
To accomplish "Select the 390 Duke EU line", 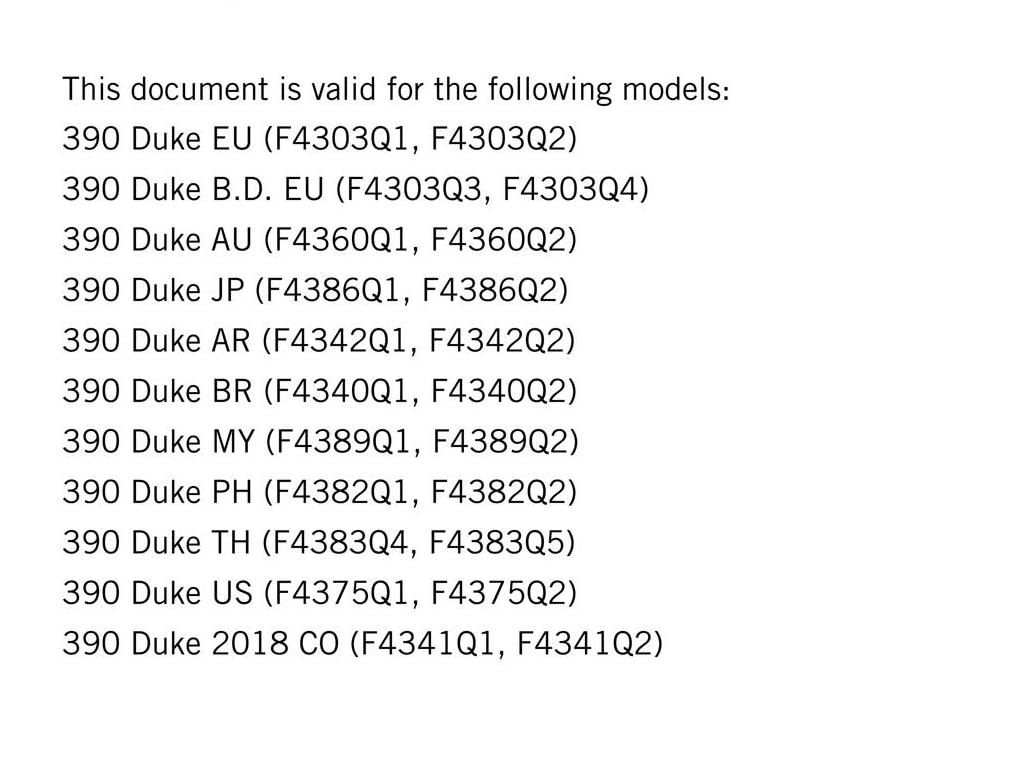I will (320, 139).
